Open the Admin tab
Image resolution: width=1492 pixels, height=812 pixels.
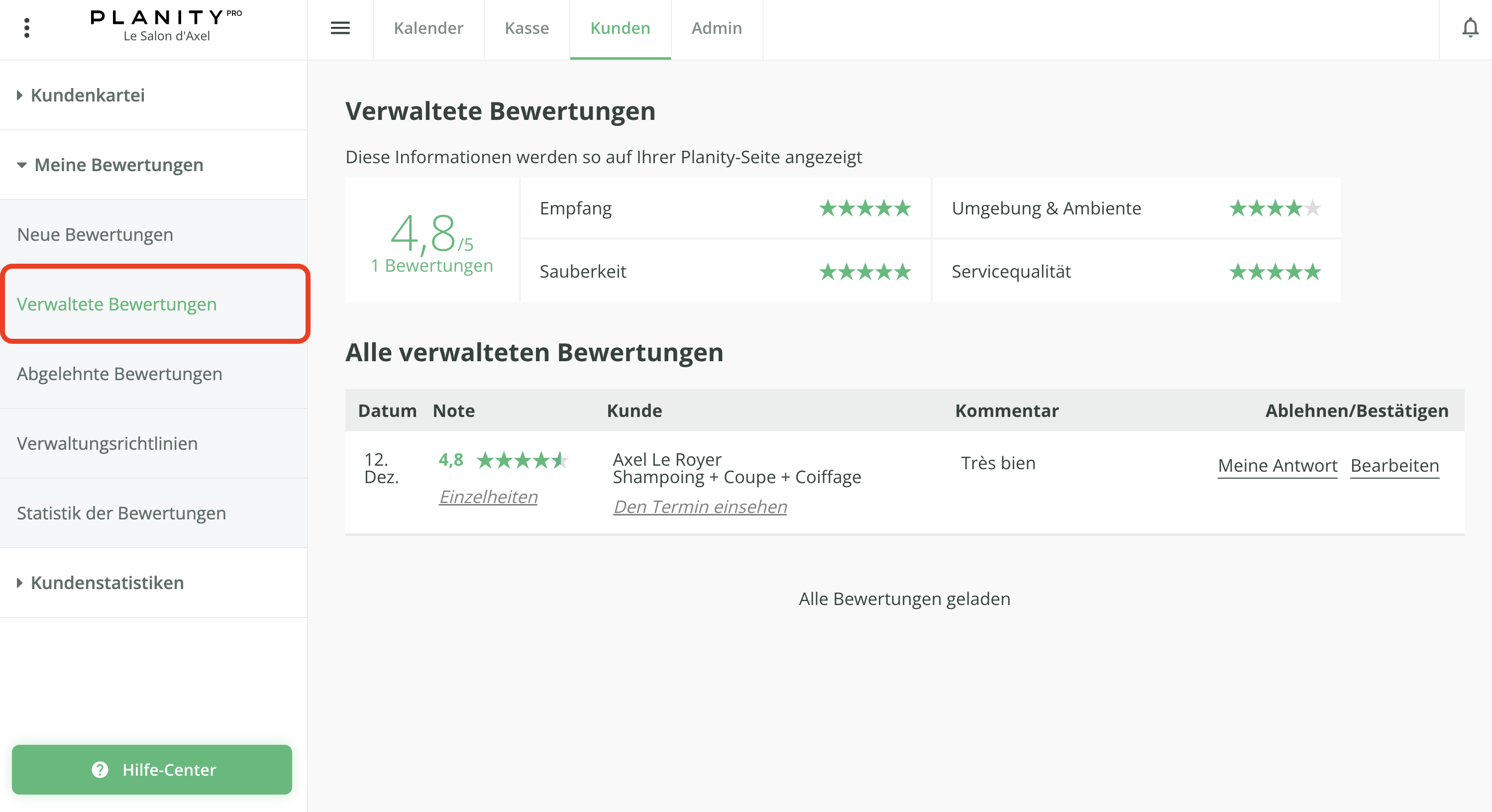[x=717, y=28]
